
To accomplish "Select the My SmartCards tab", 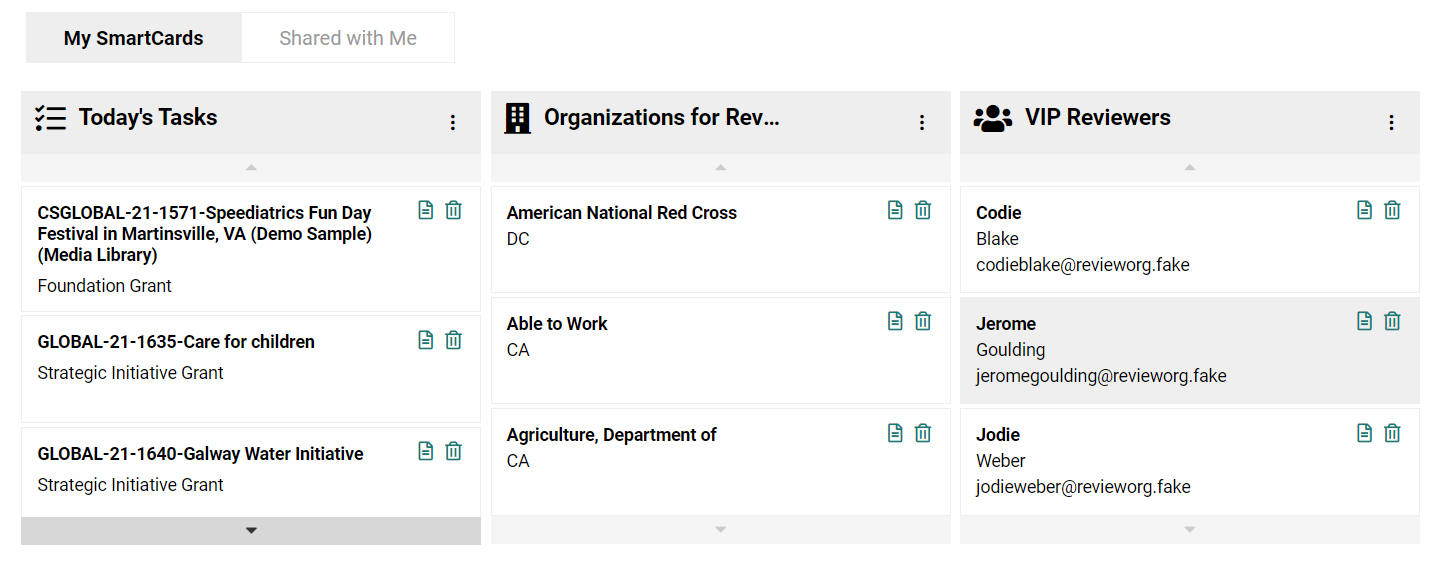I will 134,38.
